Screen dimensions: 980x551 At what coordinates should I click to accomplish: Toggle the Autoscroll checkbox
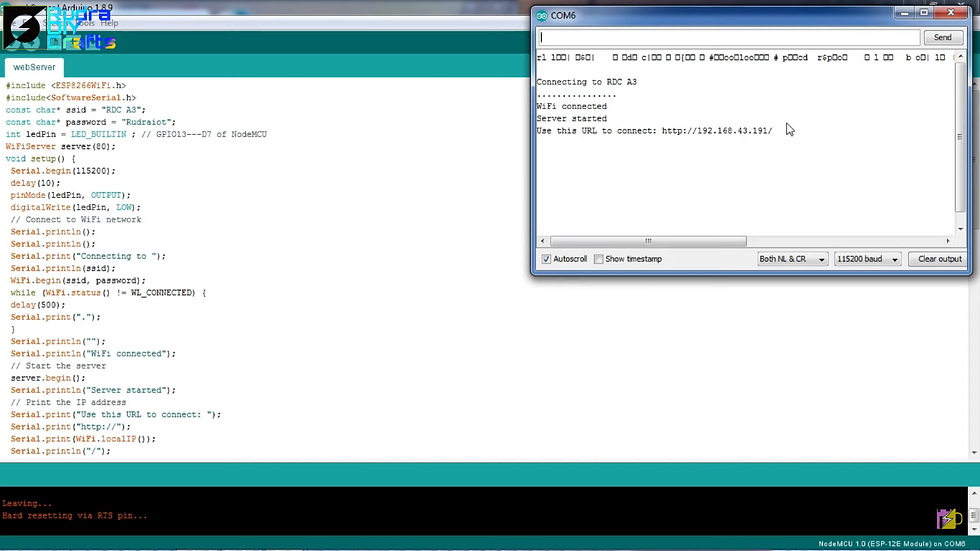pyautogui.click(x=546, y=259)
